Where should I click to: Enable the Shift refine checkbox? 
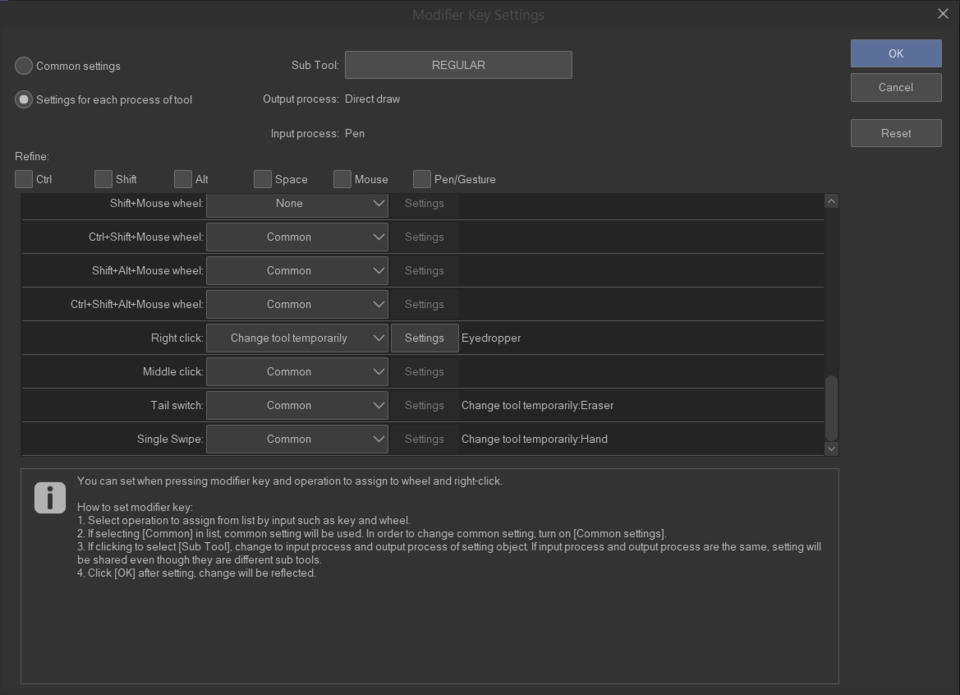coord(103,179)
